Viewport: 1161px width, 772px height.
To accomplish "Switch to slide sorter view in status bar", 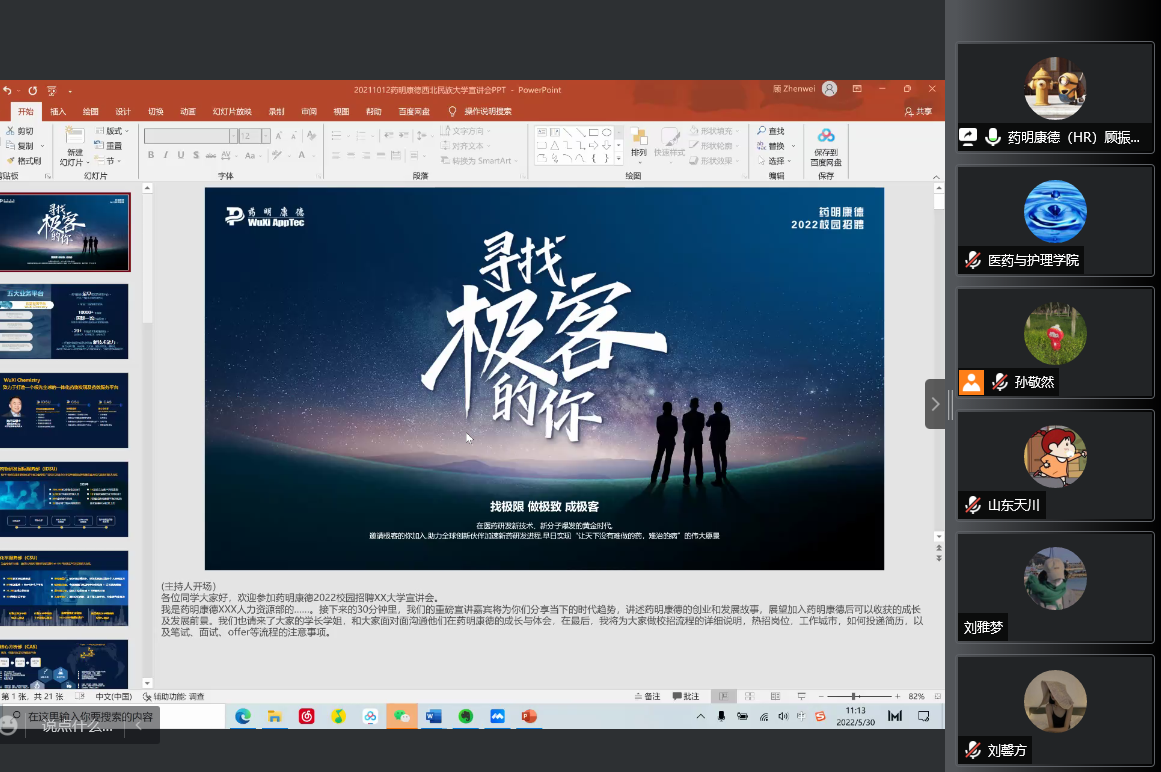I will (749, 696).
